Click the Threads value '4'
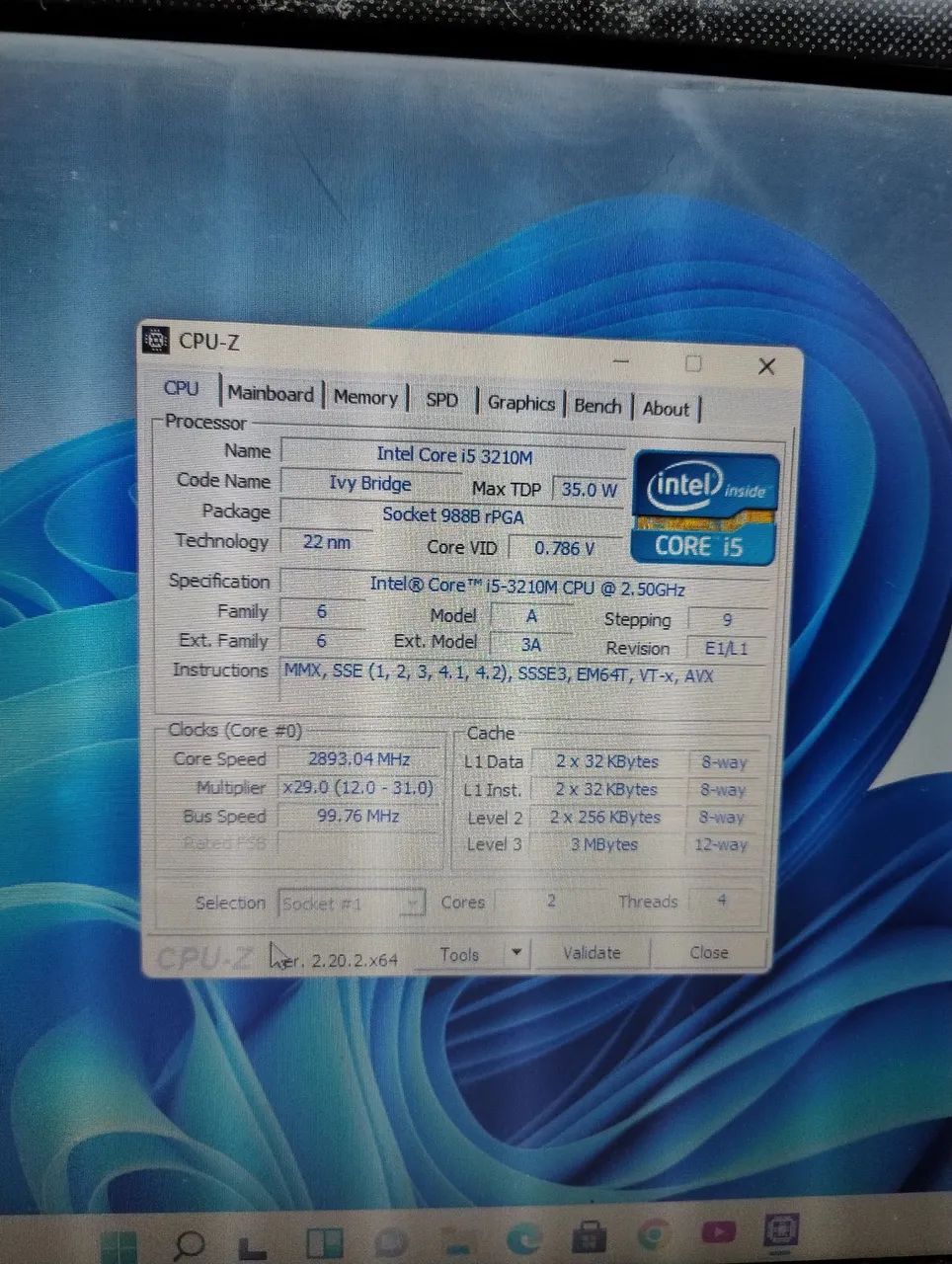Screen dimensions: 952x1264 coord(722,901)
